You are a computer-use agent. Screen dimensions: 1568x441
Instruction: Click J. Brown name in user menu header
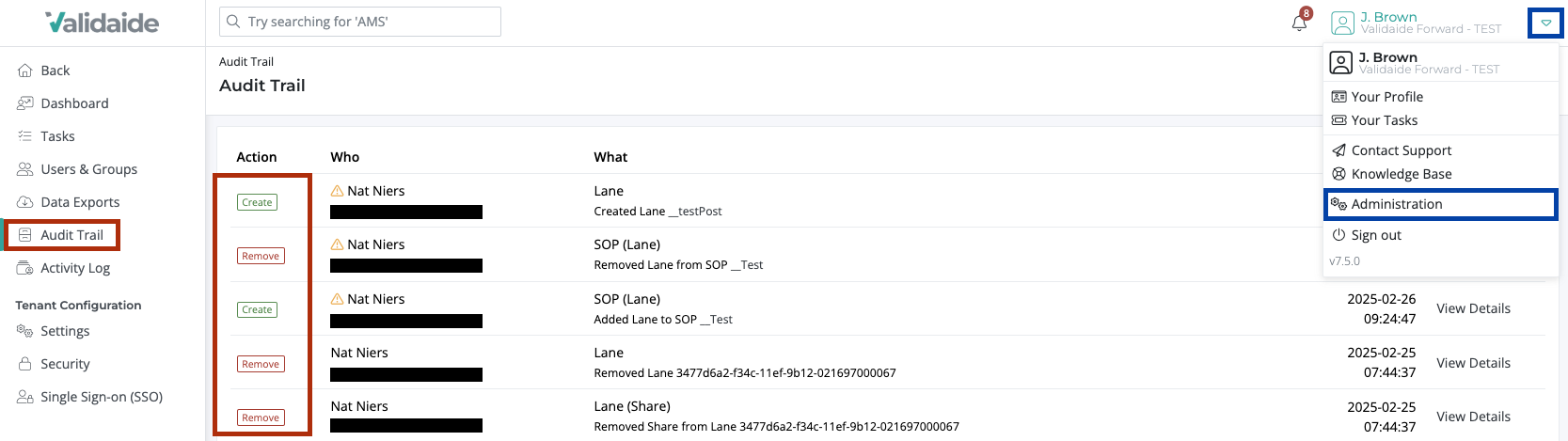point(1387,57)
